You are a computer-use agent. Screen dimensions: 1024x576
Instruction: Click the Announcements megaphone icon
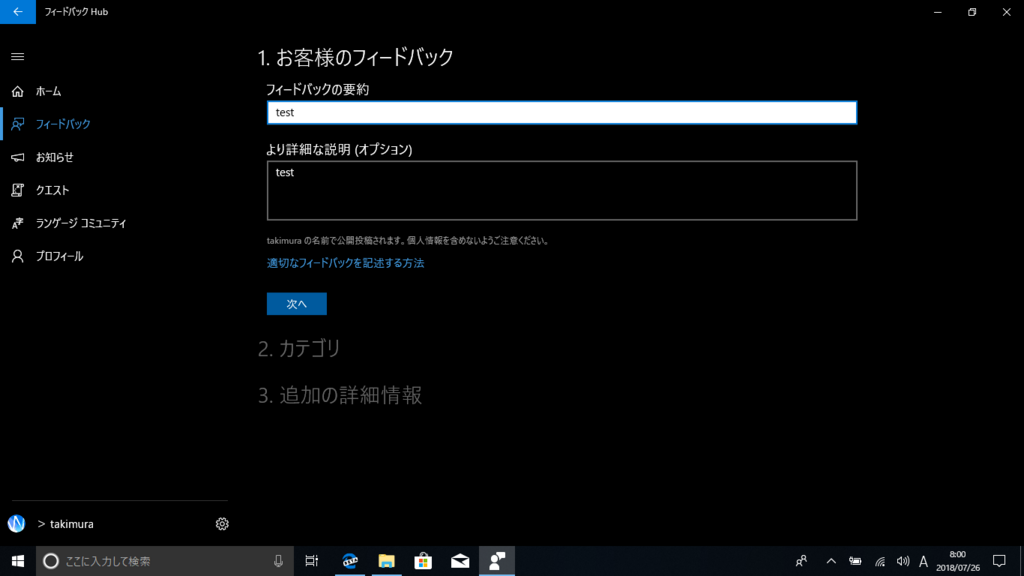[x=18, y=157]
